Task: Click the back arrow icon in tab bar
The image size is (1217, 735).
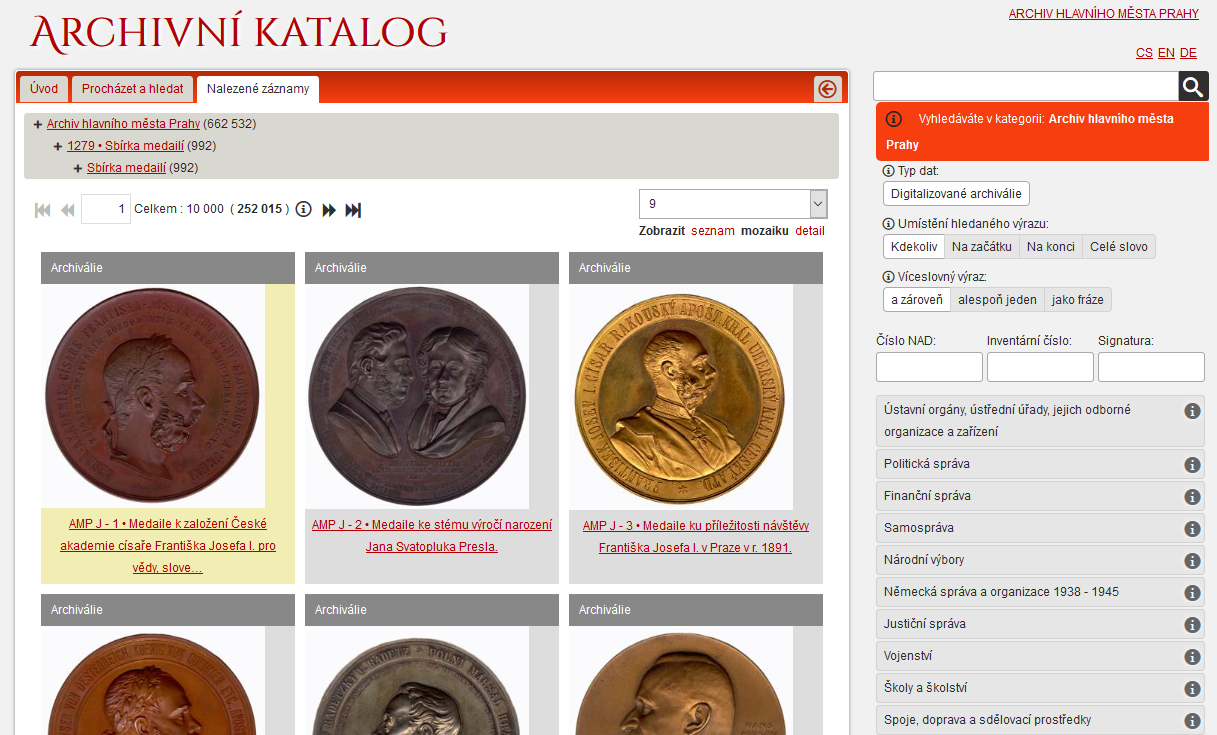Action: point(827,89)
